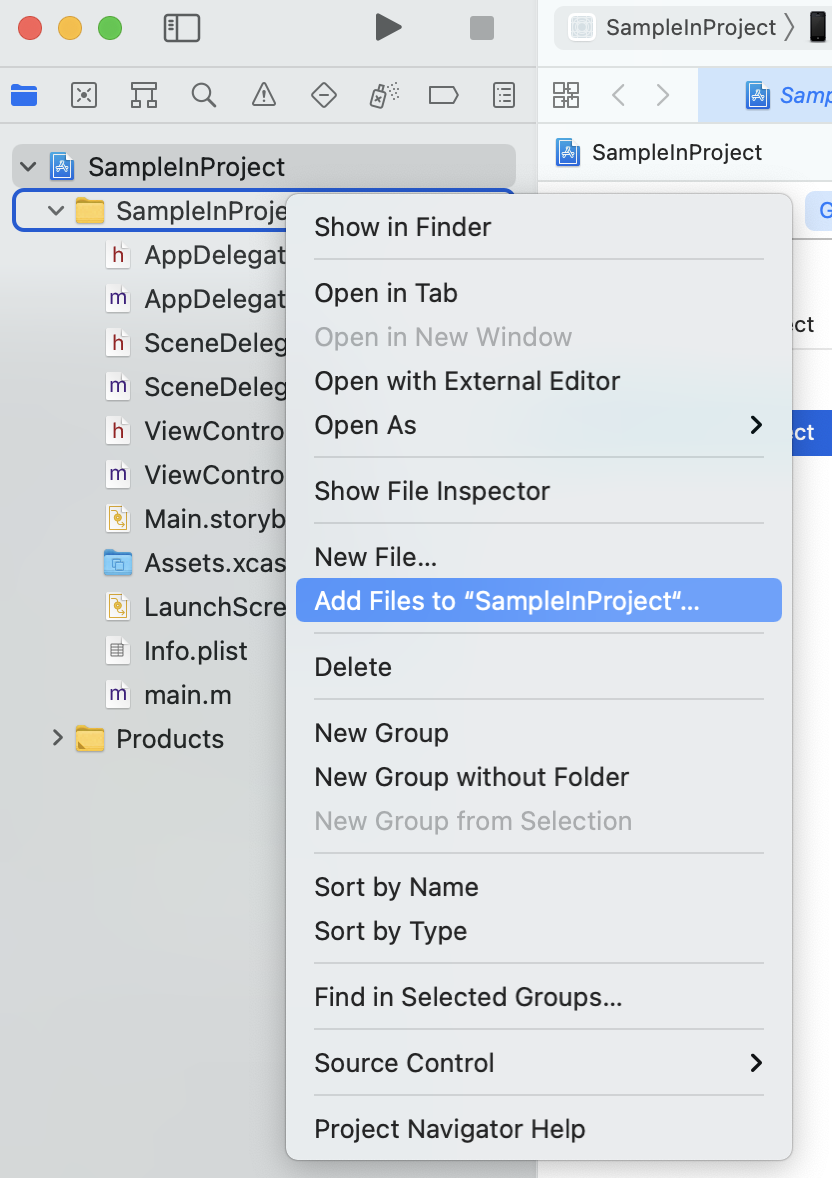Open the Source Control submenu arrow
The width and height of the screenshot is (832, 1178).
[x=756, y=1062]
